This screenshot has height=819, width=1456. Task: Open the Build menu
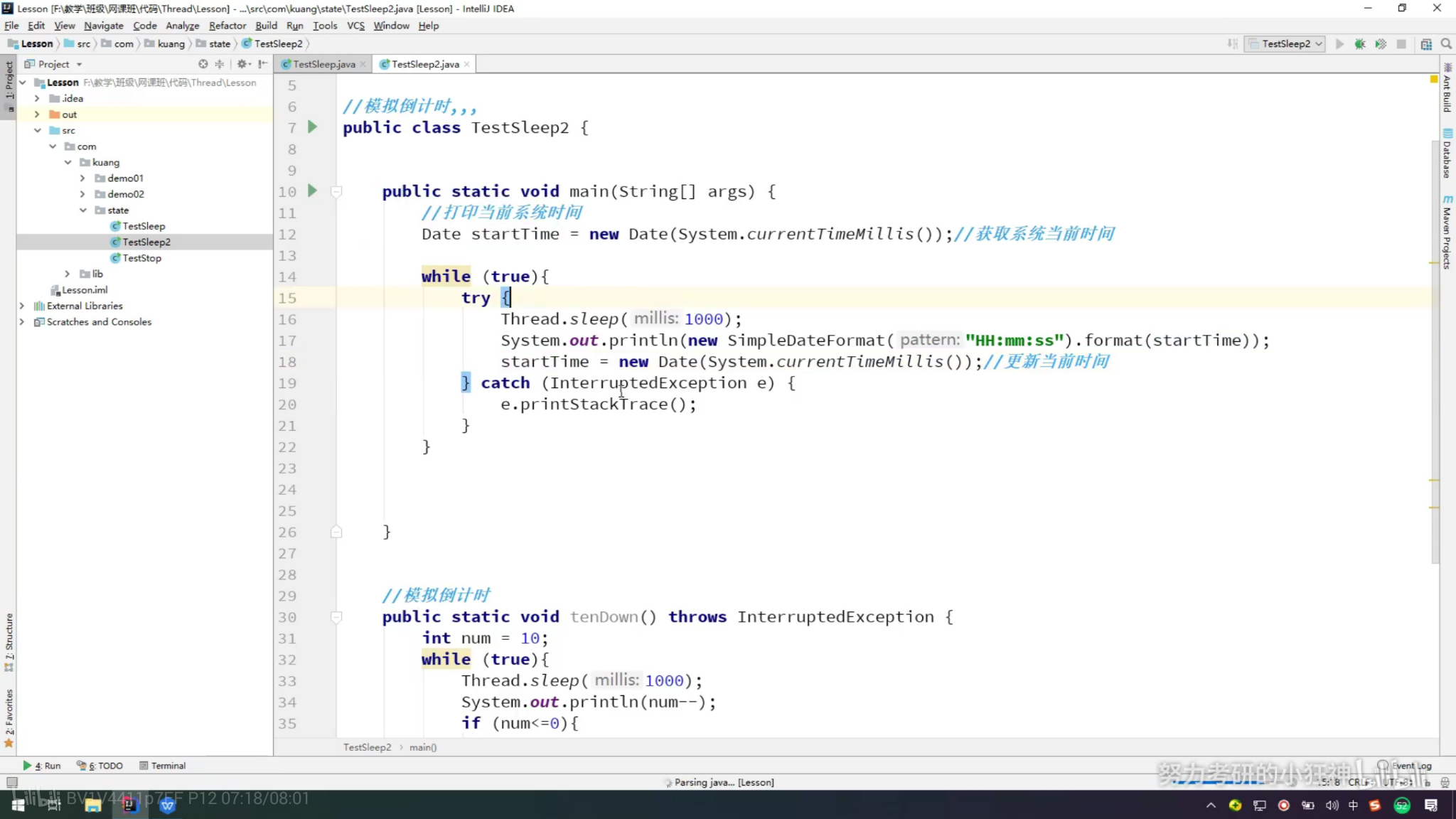coord(266,26)
